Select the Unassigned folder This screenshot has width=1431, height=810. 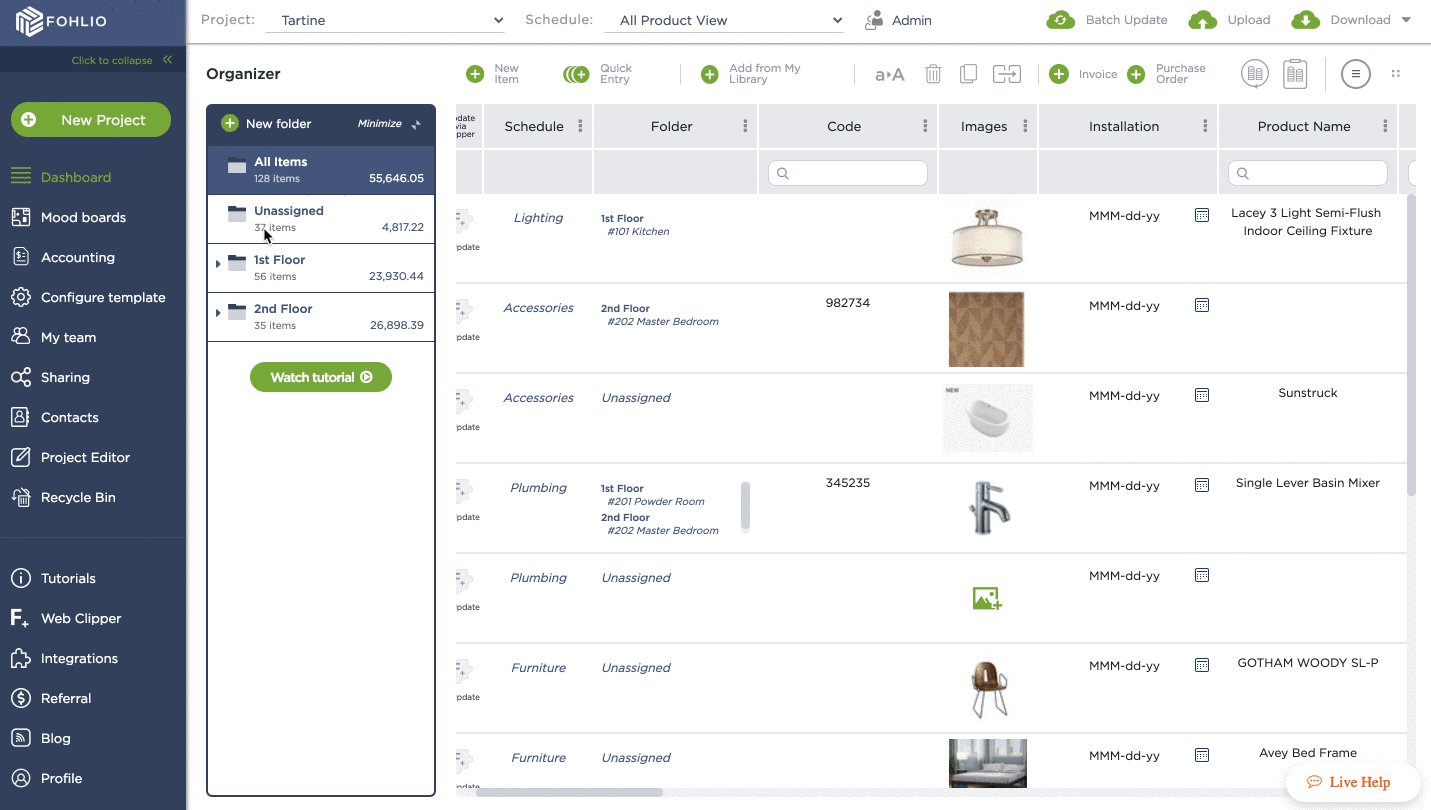pyautogui.click(x=321, y=219)
